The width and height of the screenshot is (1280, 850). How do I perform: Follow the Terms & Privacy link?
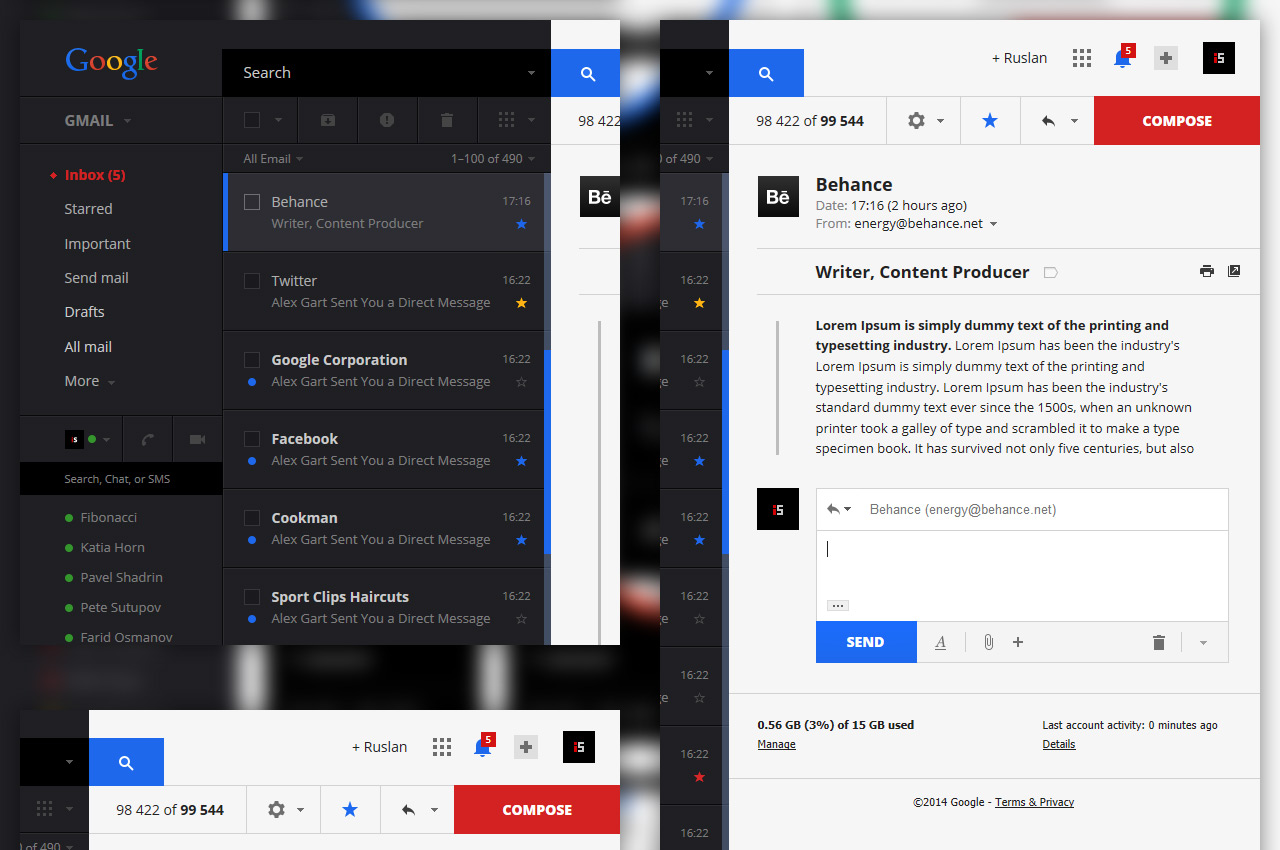(x=1034, y=802)
